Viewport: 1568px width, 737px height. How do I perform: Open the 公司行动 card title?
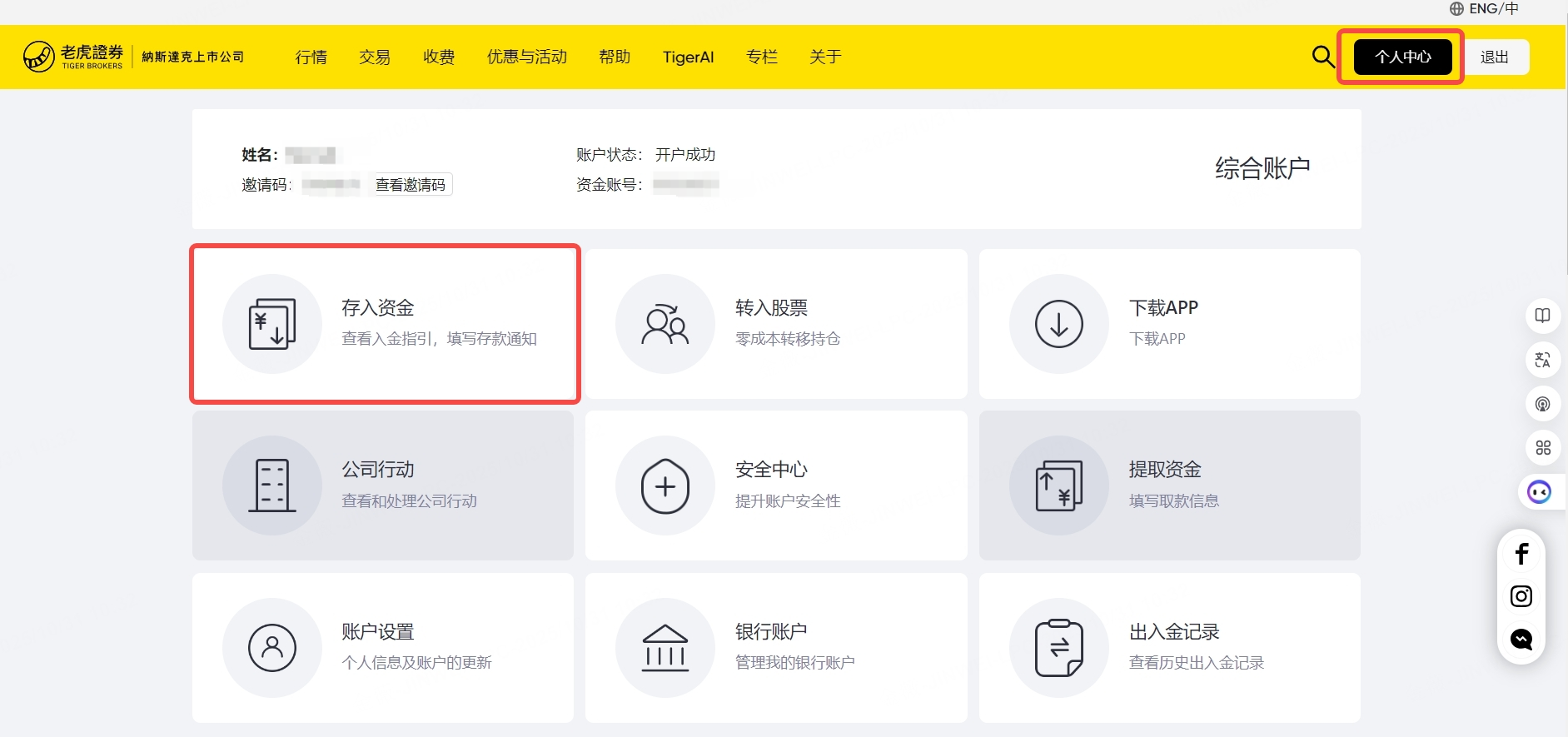tap(378, 470)
